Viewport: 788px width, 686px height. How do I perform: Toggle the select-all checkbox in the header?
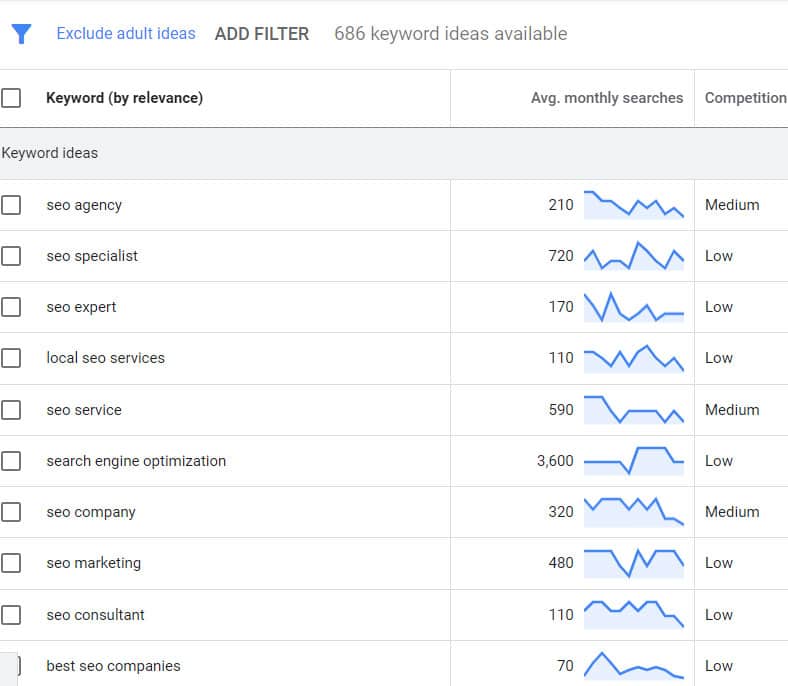tap(11, 98)
